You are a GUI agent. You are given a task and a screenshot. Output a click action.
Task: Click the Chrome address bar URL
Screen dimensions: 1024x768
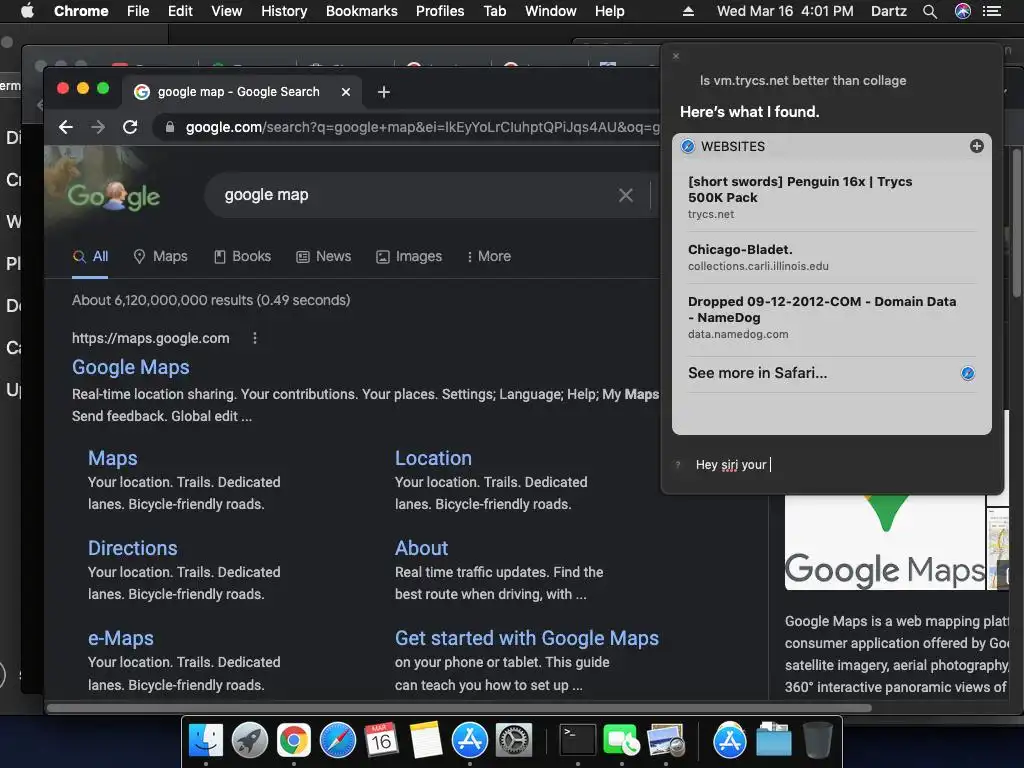pyautogui.click(x=423, y=127)
